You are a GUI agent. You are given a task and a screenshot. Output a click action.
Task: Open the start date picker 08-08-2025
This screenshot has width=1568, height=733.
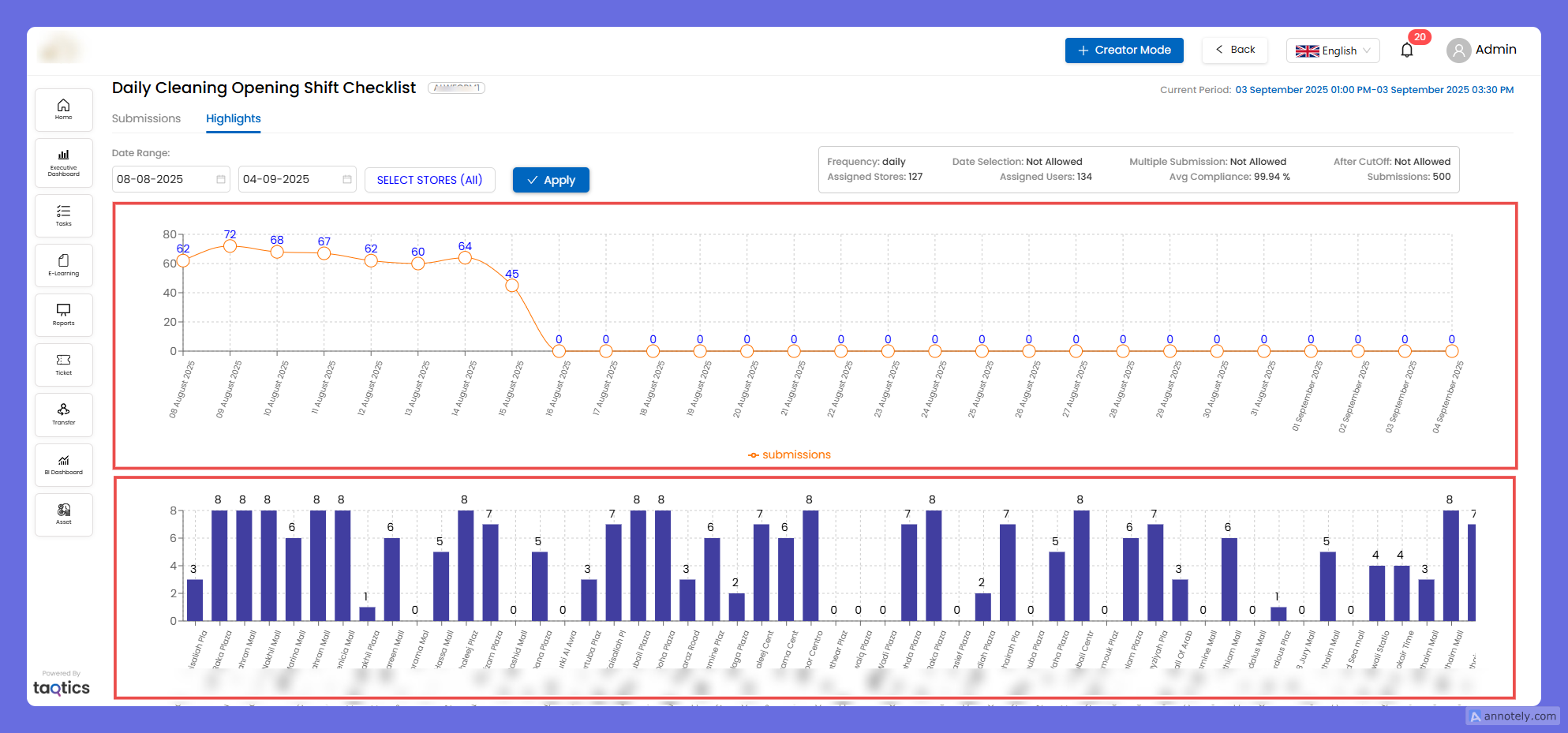coord(170,180)
